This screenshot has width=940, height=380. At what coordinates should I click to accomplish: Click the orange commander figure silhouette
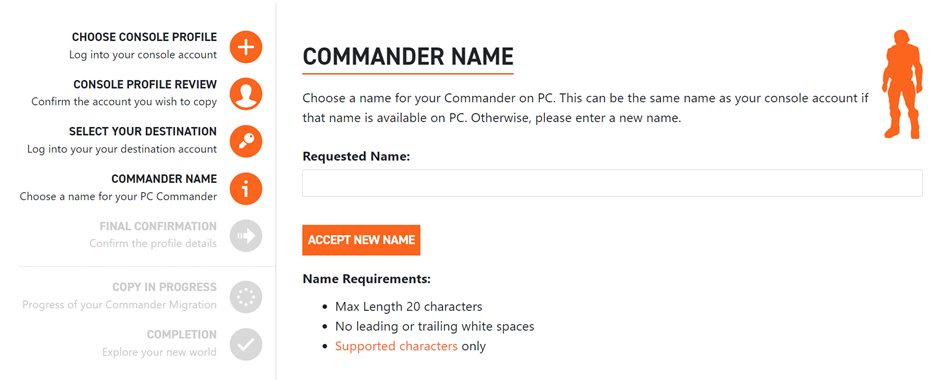click(900, 84)
